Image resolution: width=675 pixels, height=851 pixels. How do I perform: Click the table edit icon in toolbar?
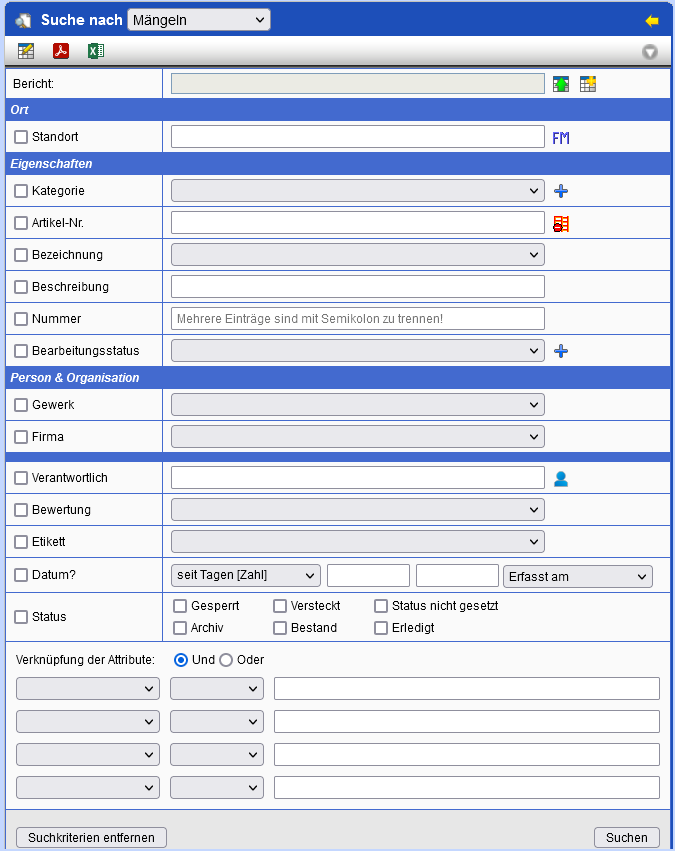(26, 51)
